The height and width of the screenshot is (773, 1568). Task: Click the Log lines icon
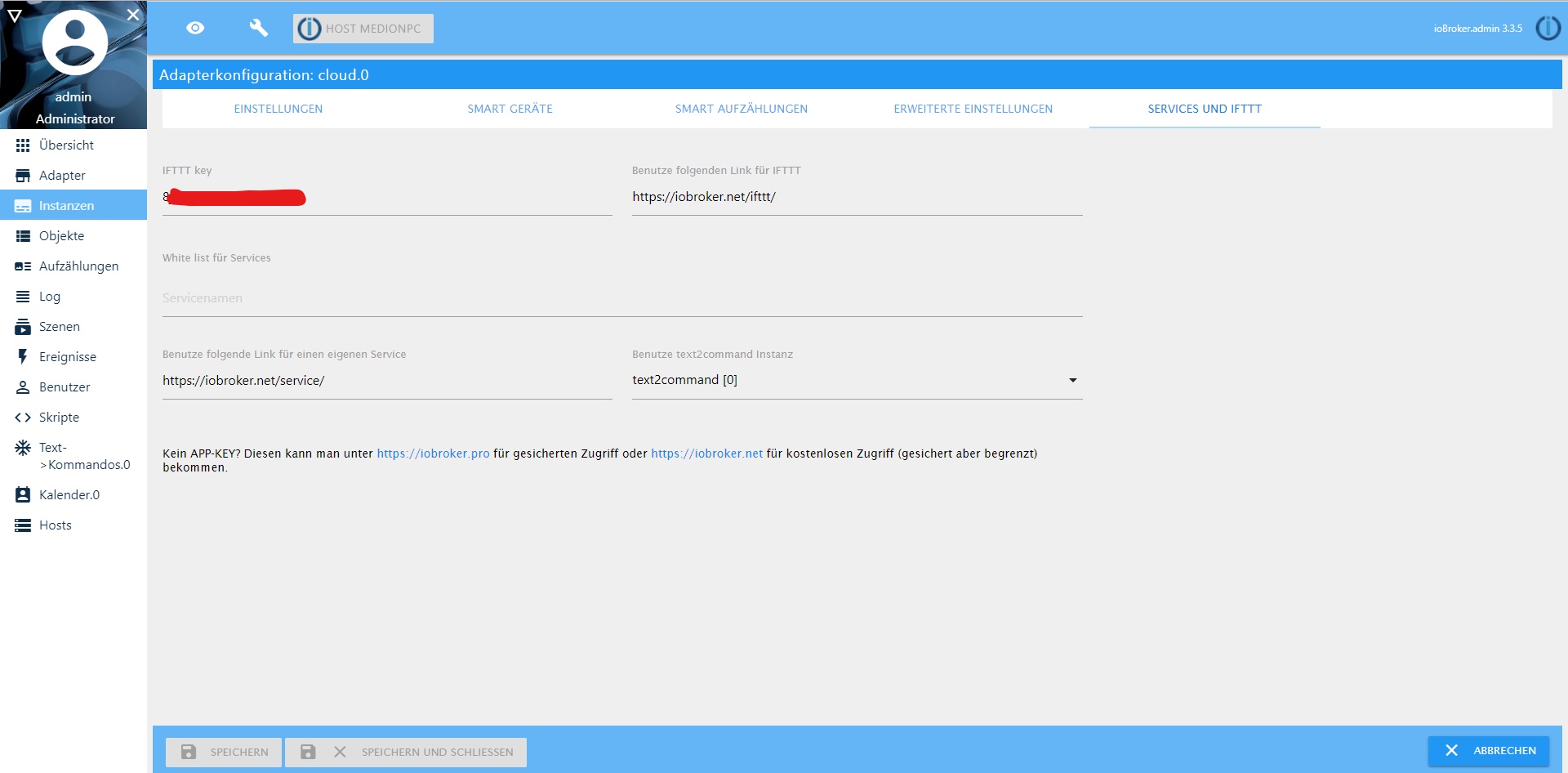pyautogui.click(x=23, y=297)
